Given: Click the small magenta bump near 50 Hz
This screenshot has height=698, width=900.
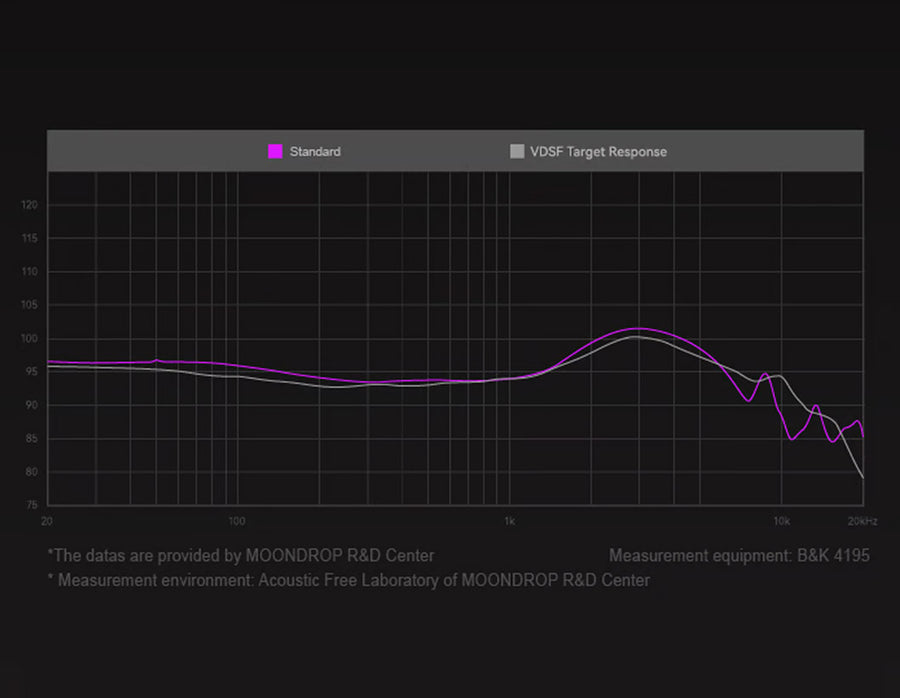Looking at the screenshot, I should point(156,360).
